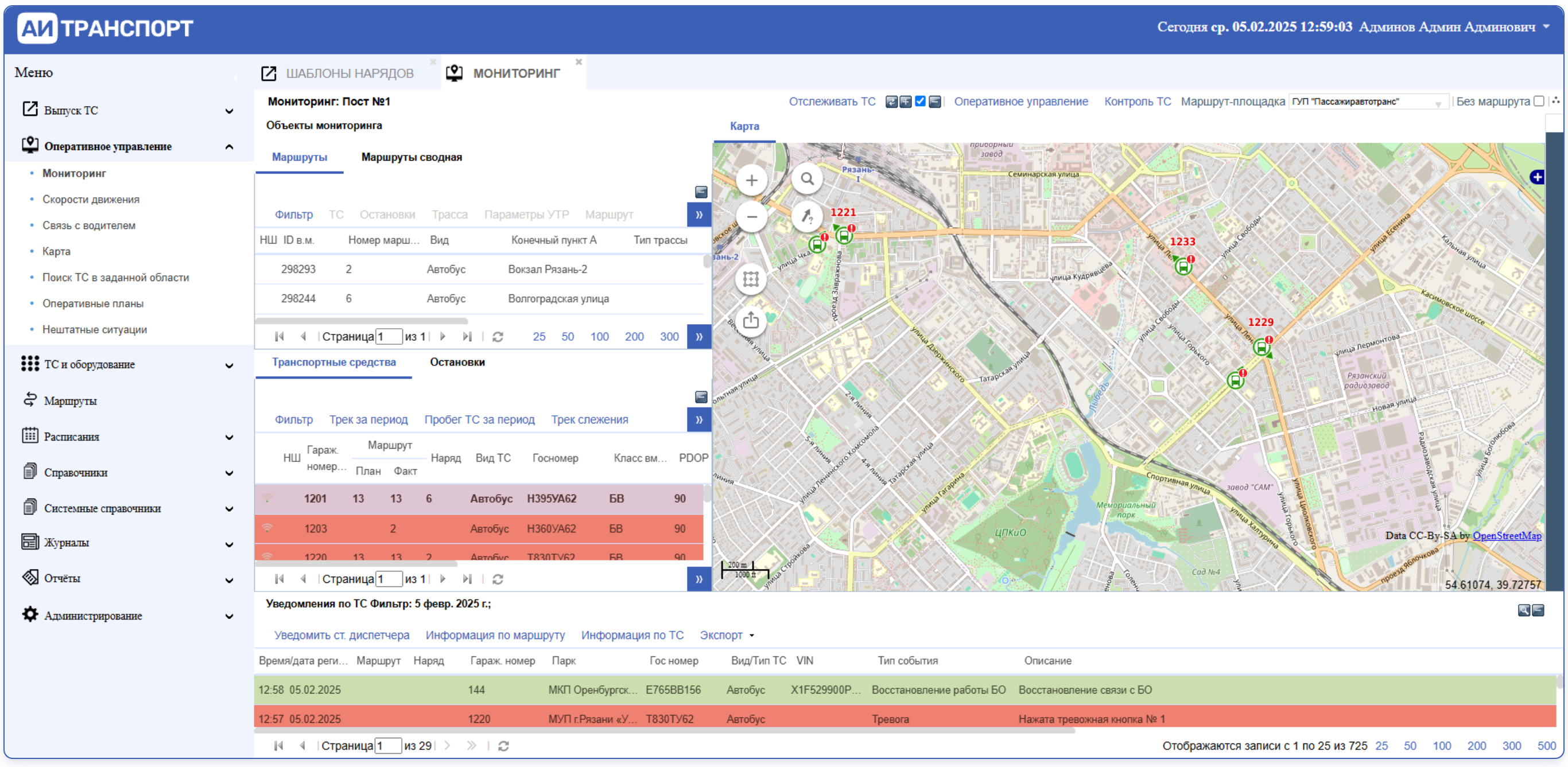Click the map share/export icon
The height and width of the screenshot is (767, 1568).
coord(751,320)
